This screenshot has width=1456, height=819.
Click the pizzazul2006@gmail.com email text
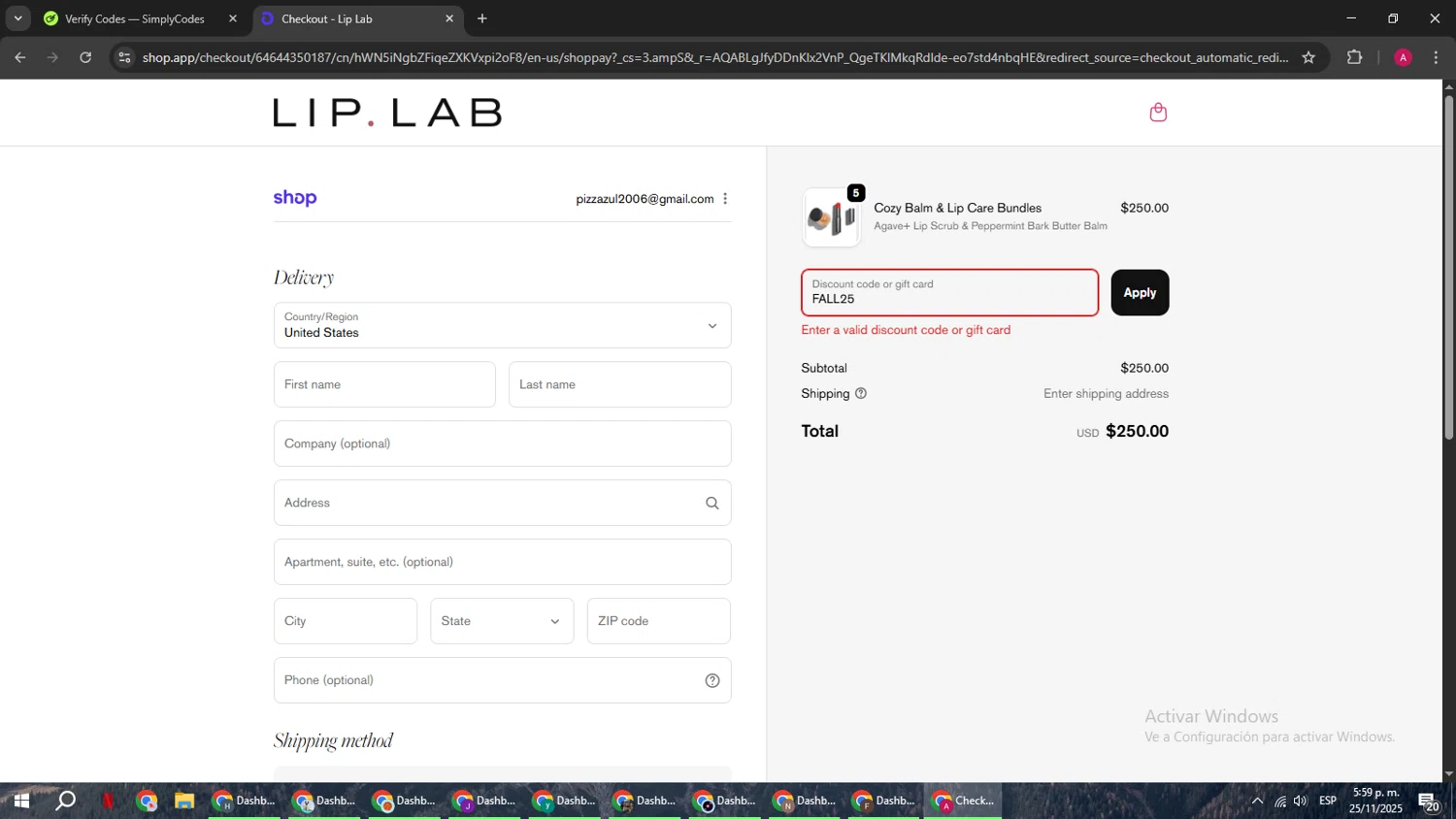pos(645,199)
